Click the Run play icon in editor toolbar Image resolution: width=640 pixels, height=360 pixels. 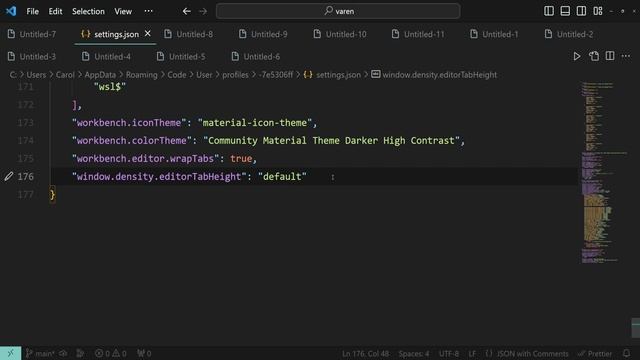[577, 56]
